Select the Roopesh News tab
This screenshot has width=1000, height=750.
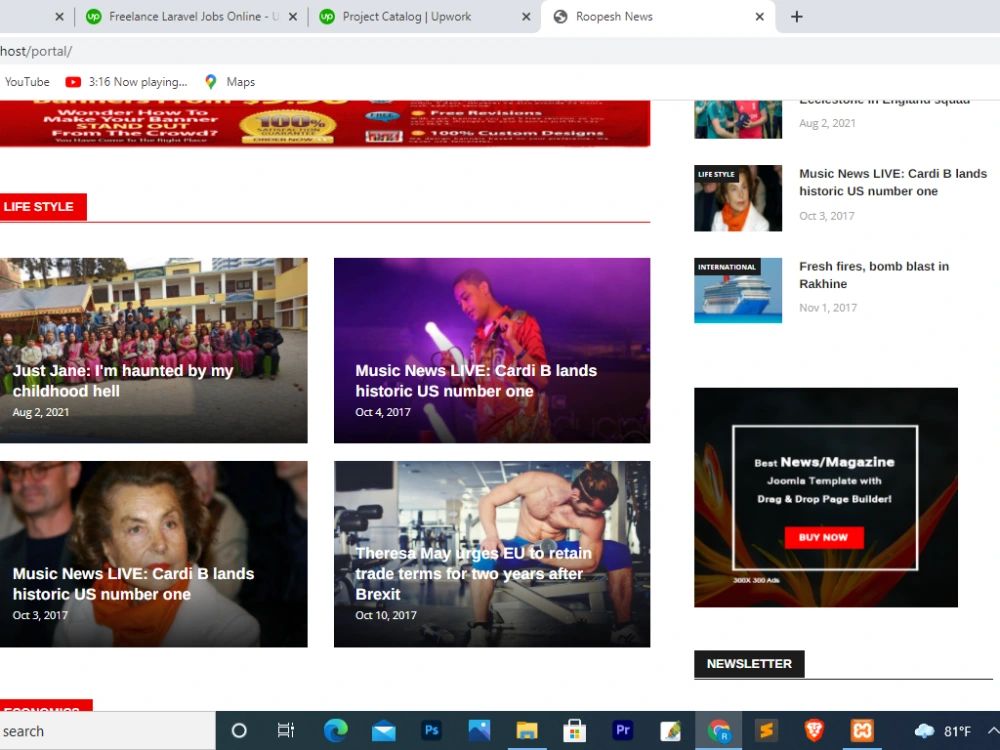658,17
